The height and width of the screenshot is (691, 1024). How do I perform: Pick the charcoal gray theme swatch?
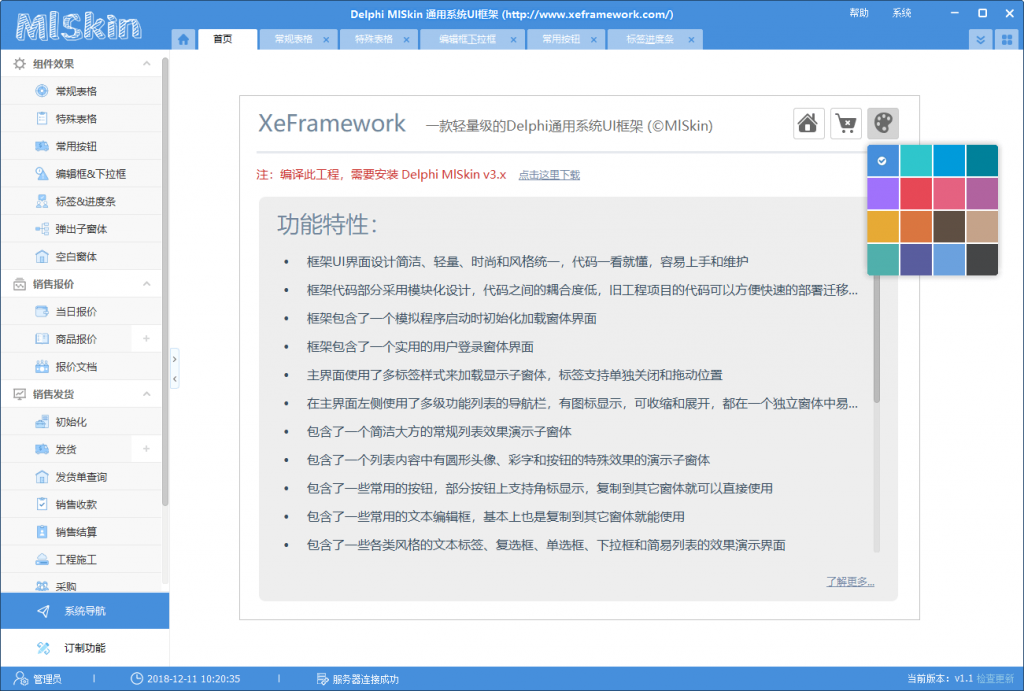pyautogui.click(x=982, y=259)
